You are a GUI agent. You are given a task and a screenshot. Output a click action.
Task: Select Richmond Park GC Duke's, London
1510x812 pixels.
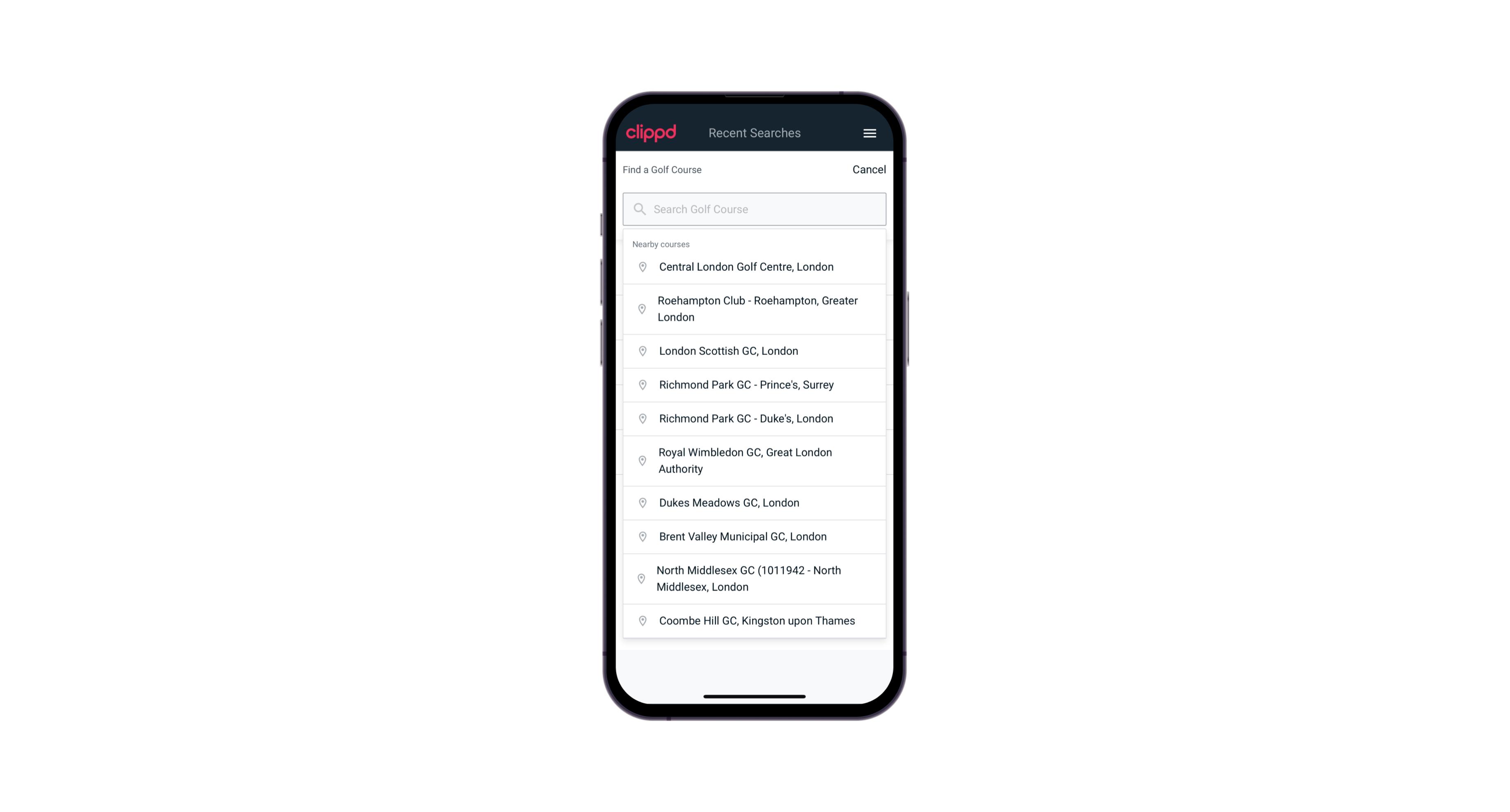coord(754,418)
